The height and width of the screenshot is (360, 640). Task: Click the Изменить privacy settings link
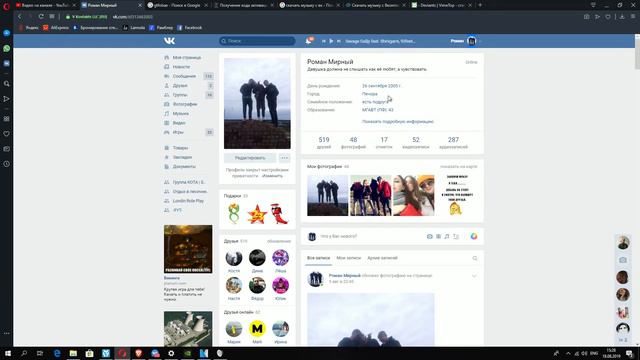point(272,176)
